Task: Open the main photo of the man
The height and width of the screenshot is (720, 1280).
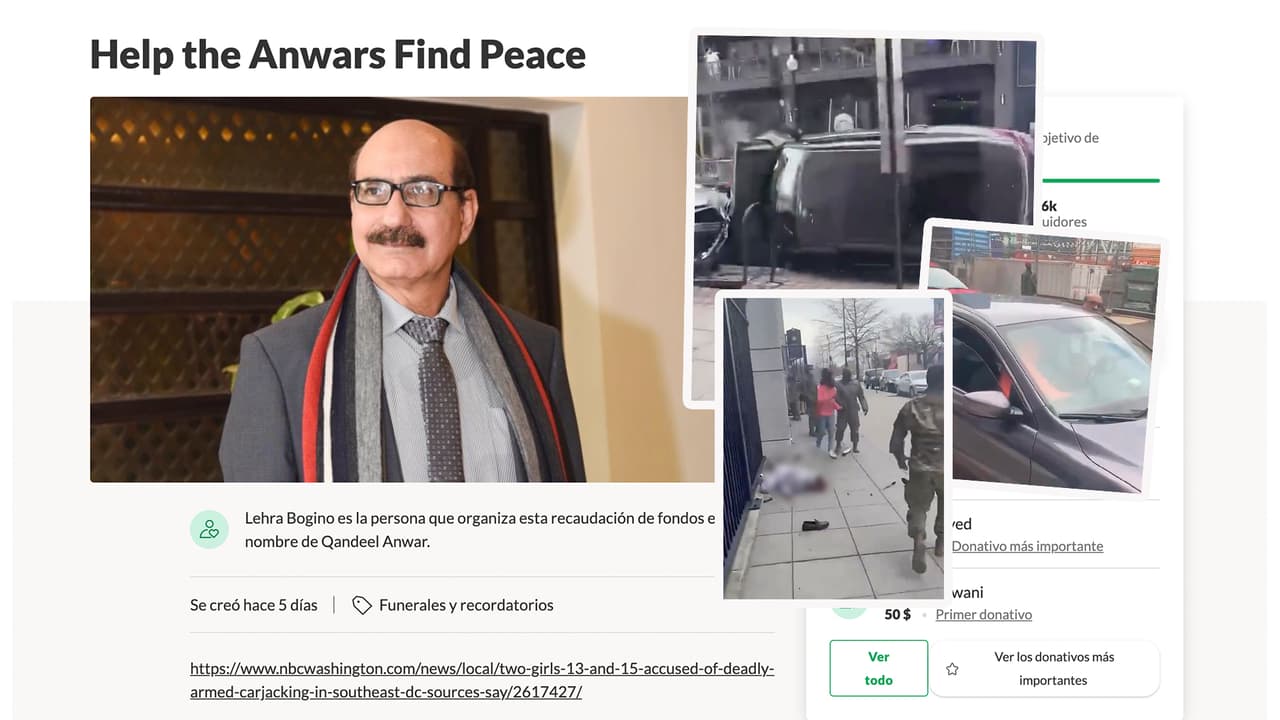Action: click(x=390, y=289)
